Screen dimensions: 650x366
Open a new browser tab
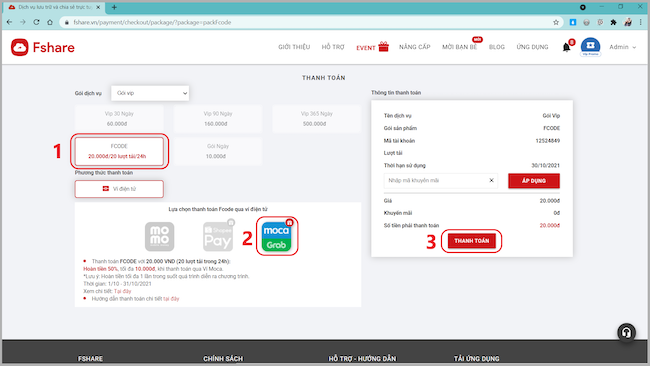pyautogui.click(x=114, y=7)
